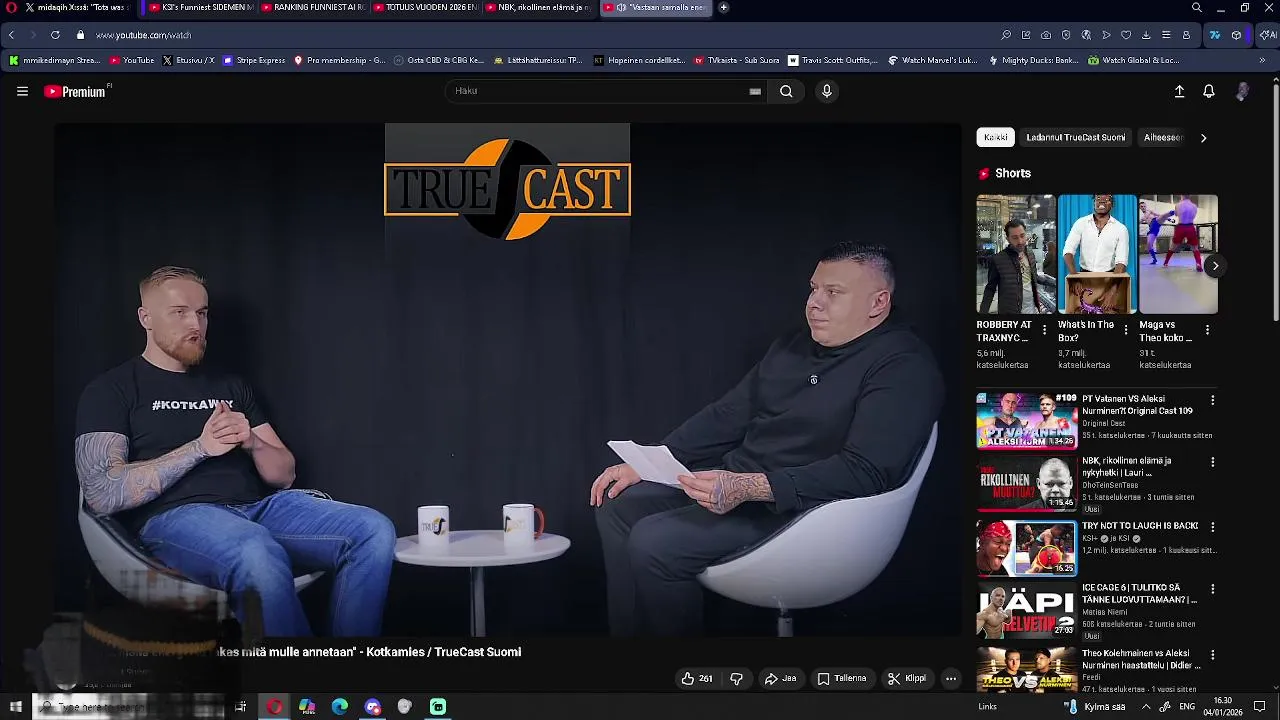Image resolution: width=1280 pixels, height=720 pixels.
Task: Open options for NBK rikollinen elämä video
Action: (1212, 463)
